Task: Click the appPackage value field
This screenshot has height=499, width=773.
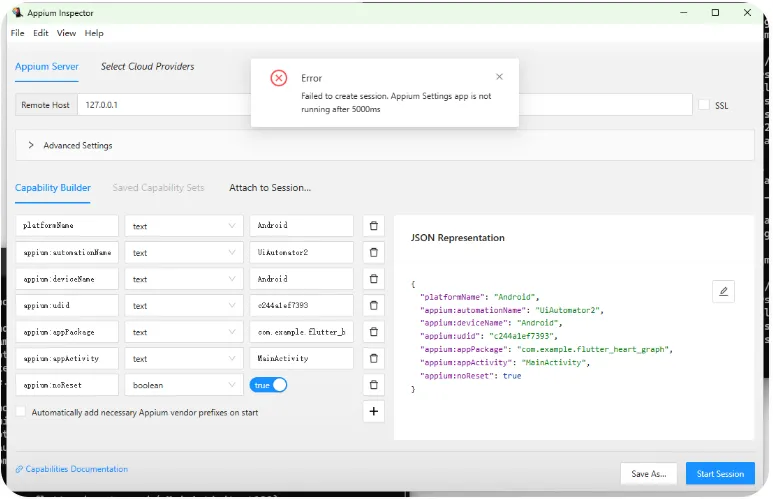Action: click(301, 332)
